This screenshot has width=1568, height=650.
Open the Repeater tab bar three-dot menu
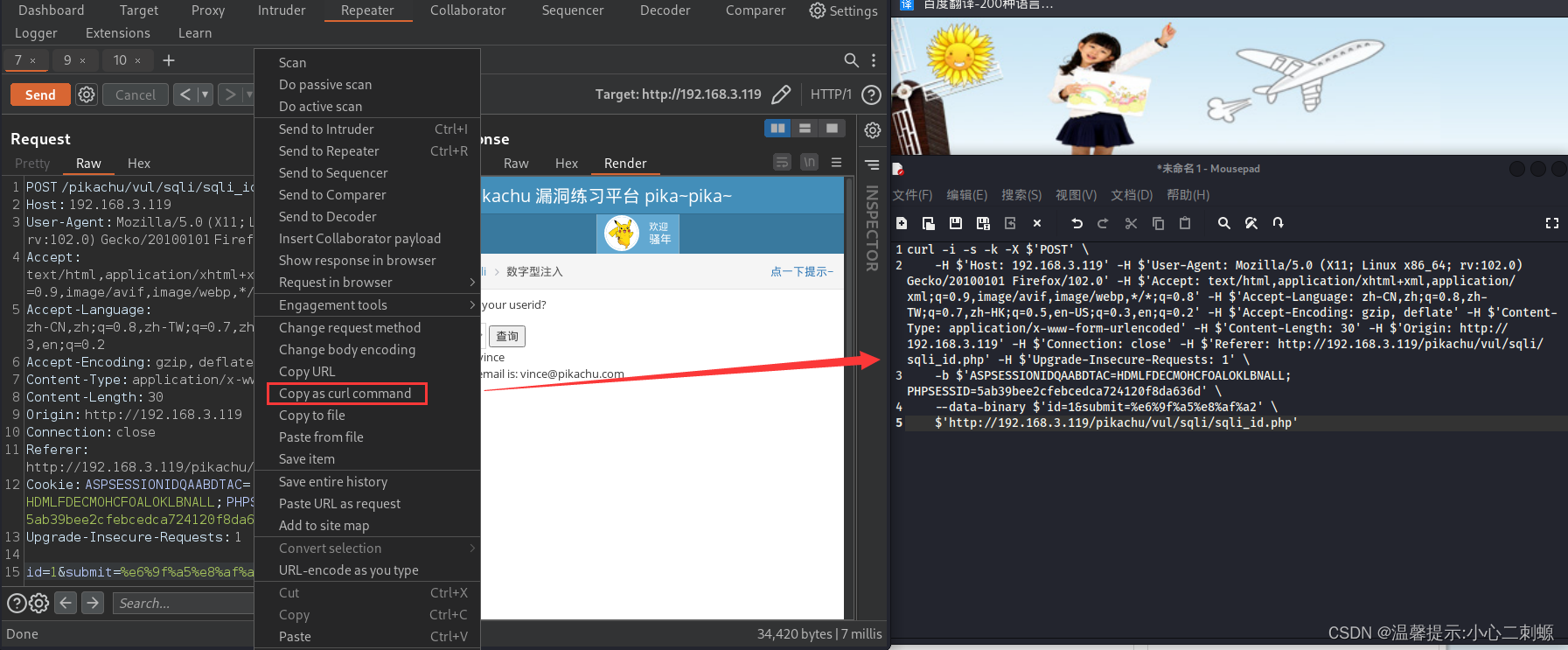tap(874, 60)
